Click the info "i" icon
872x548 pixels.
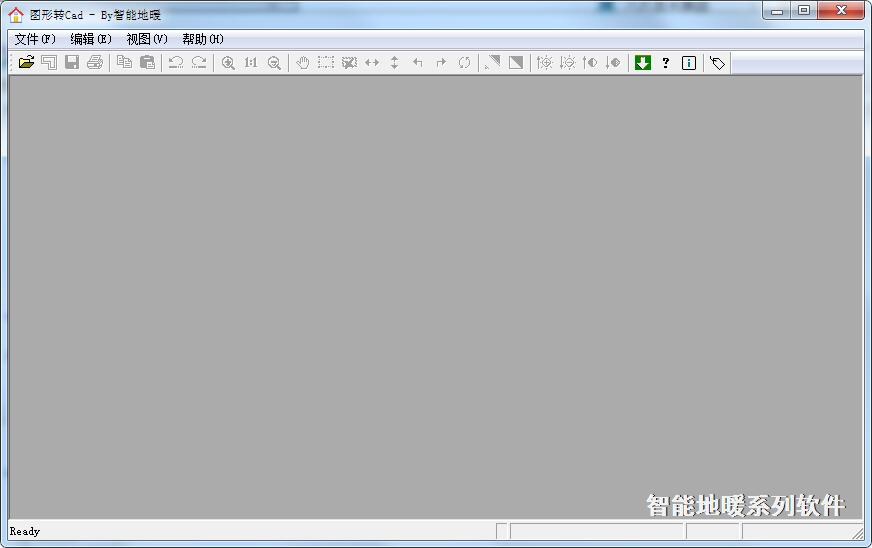689,62
